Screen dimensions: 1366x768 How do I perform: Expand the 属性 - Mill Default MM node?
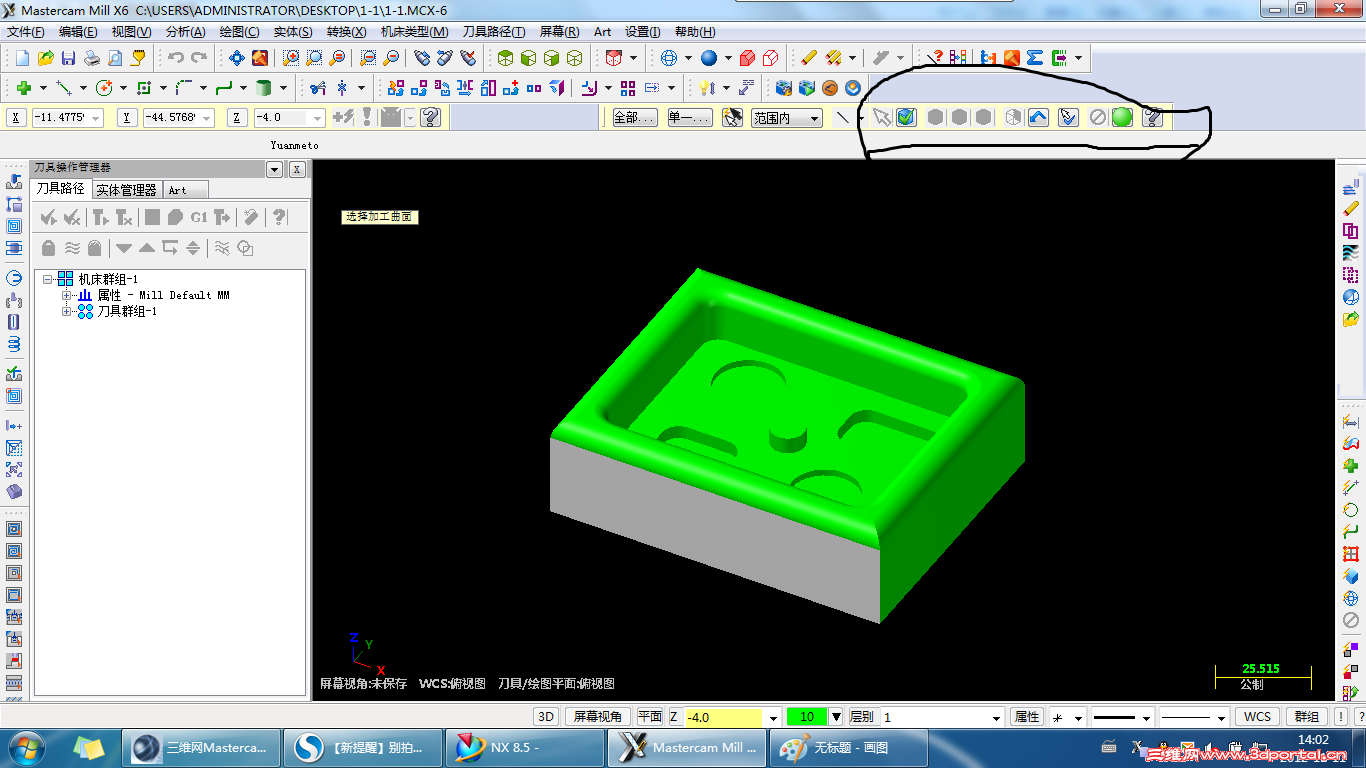point(66,295)
